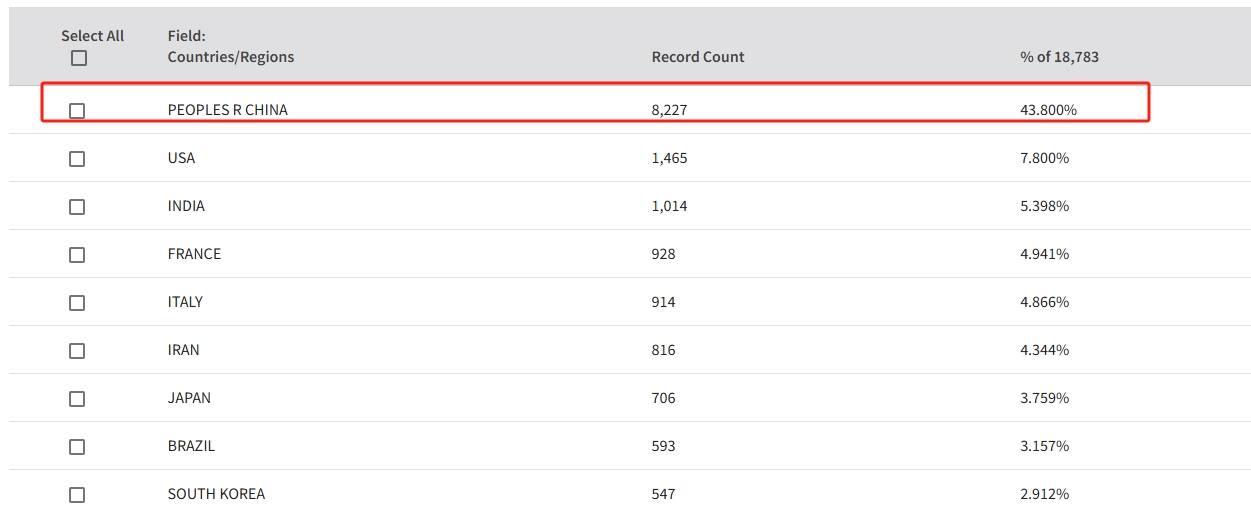The image size is (1251, 517).
Task: Click the Record Count column header
Action: tap(698, 57)
